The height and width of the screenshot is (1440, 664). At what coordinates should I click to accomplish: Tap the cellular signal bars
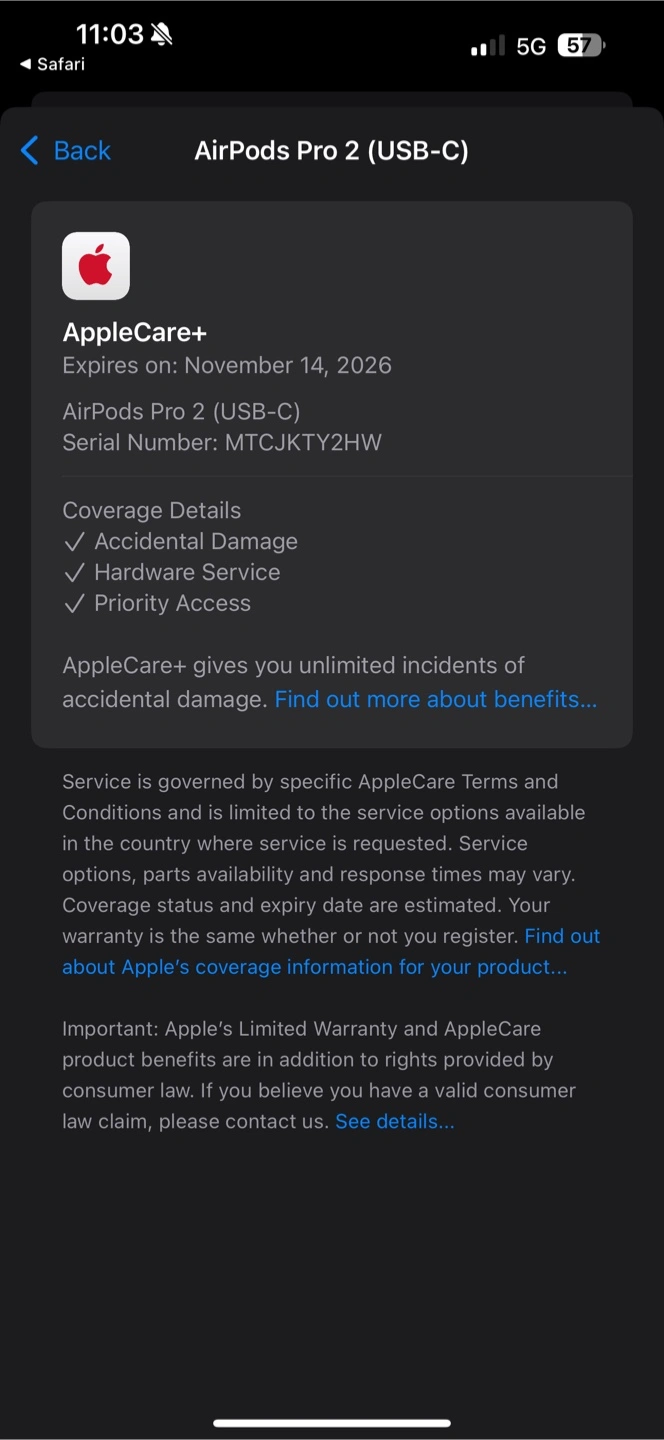tap(487, 46)
